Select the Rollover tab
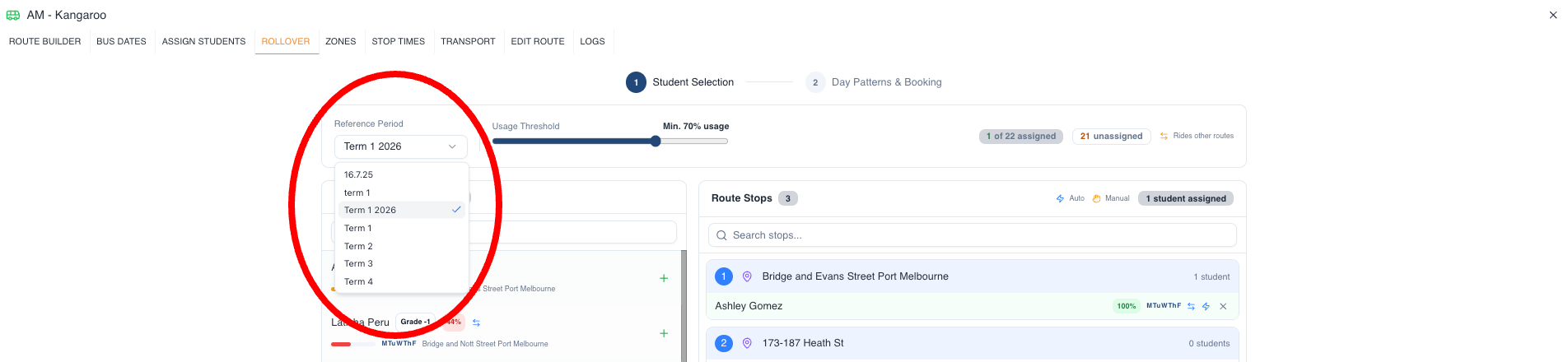Image resolution: width=1568 pixels, height=362 pixels. tap(286, 41)
